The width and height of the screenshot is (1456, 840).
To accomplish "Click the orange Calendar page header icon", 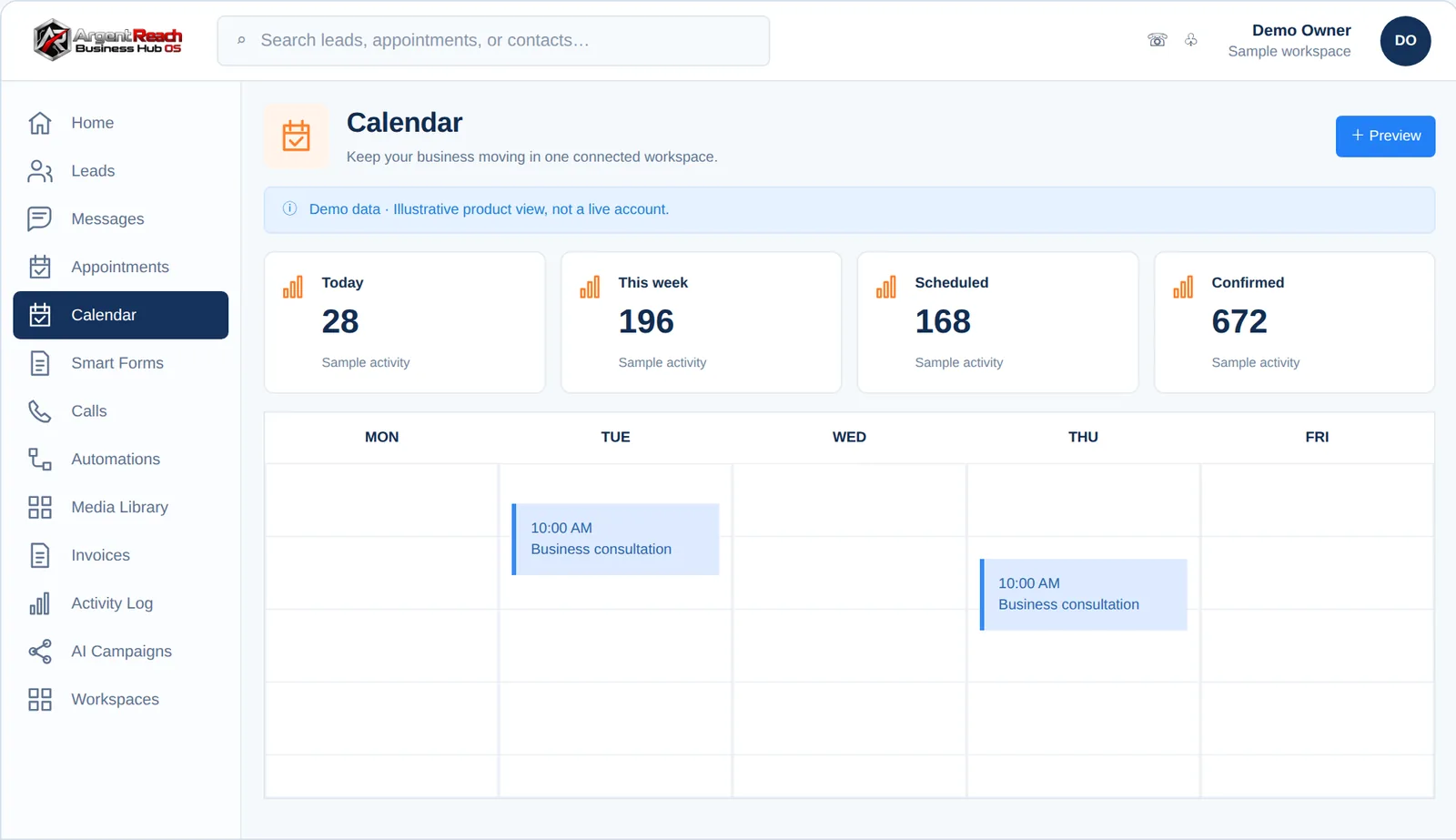I will (296, 137).
